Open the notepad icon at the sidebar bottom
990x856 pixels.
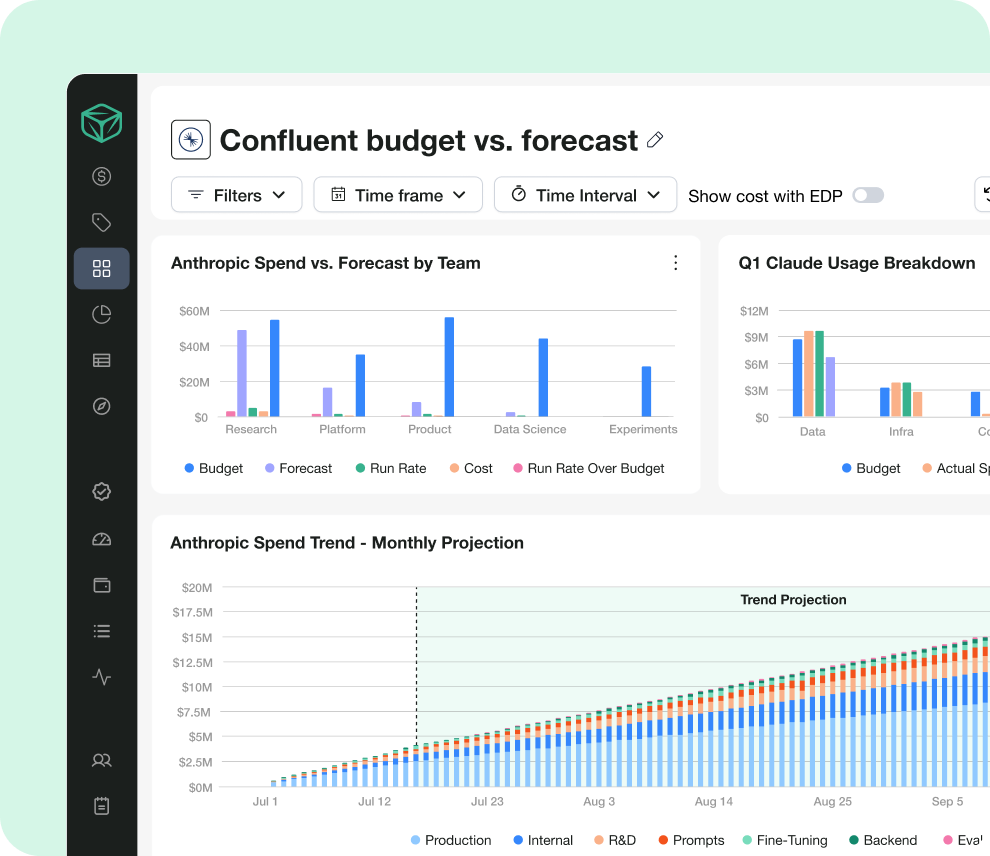click(x=101, y=806)
